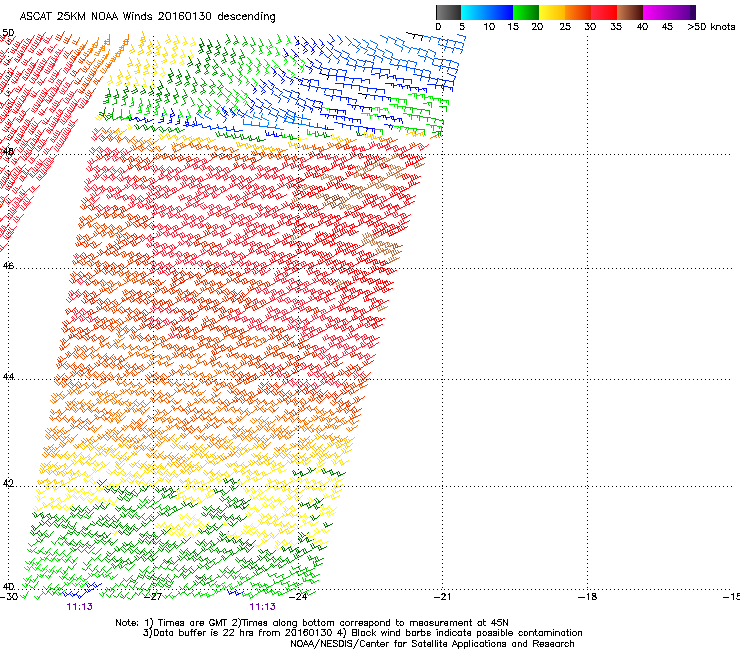Click the longitude label '-30'
Viewport: 740px width, 650px height.
pos(9,597)
